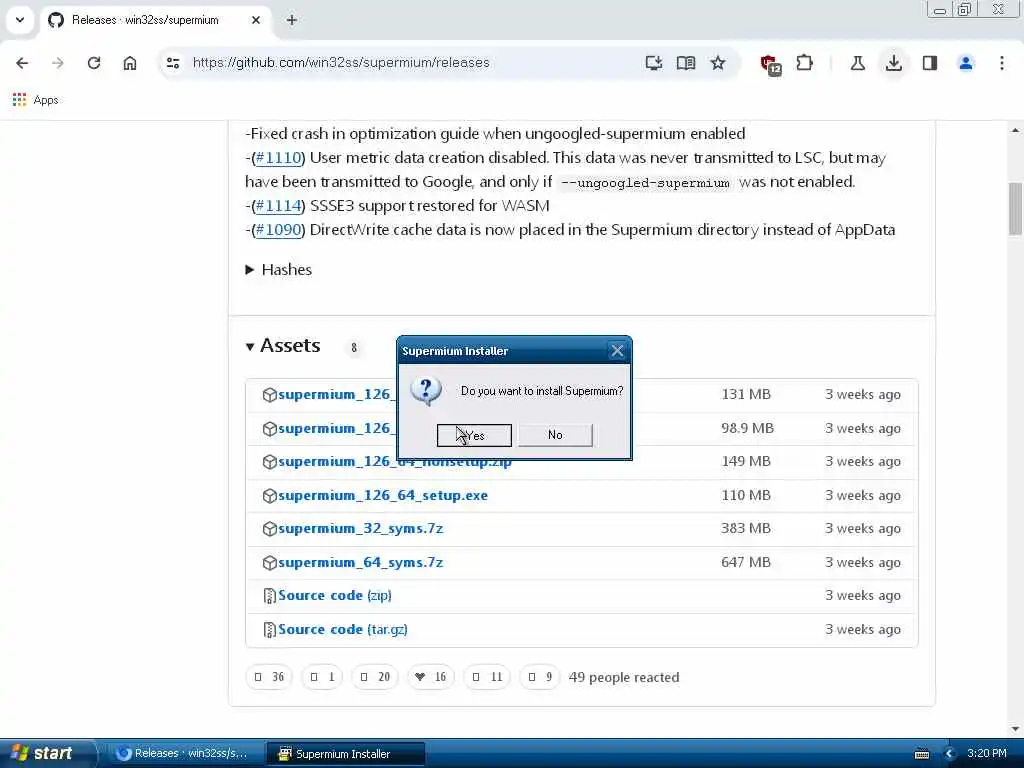Select the Releases win32ss/supermium tab

click(x=155, y=20)
